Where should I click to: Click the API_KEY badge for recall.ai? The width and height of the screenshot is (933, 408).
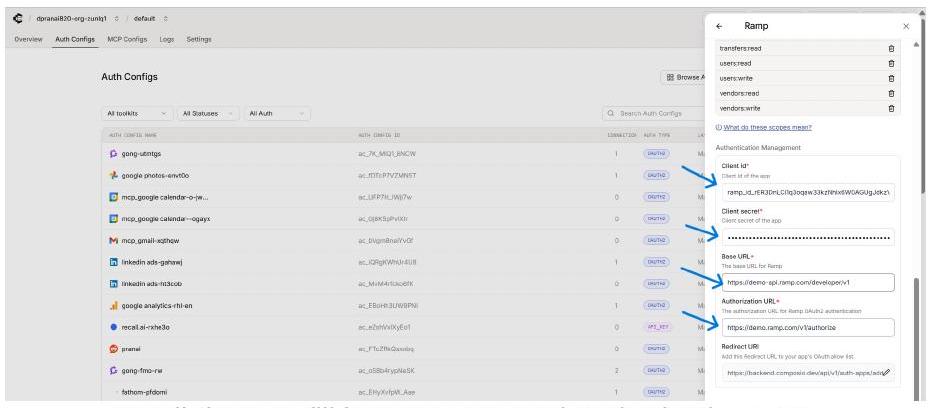[x=656, y=327]
